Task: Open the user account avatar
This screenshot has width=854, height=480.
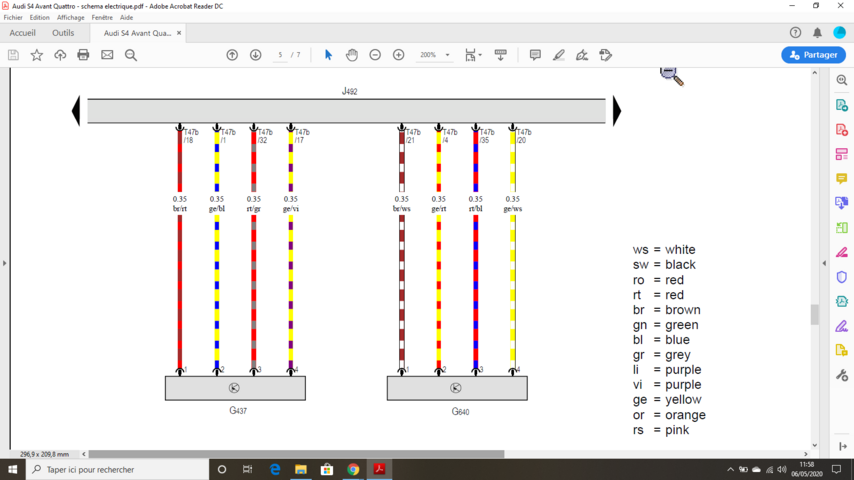Action: (x=840, y=33)
